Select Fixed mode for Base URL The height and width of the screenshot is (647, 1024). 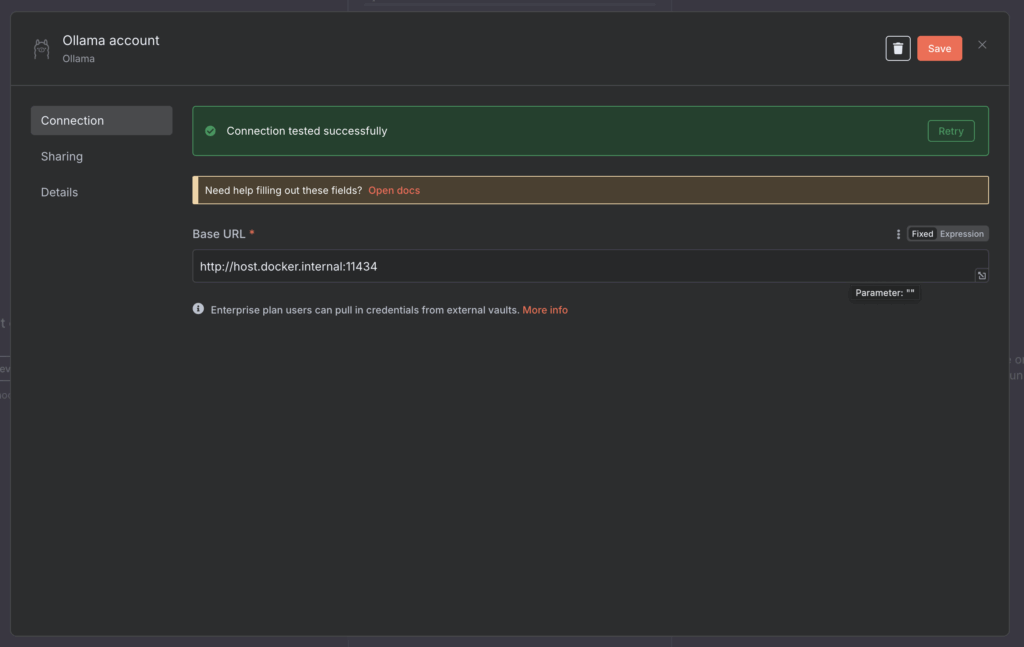pos(922,234)
